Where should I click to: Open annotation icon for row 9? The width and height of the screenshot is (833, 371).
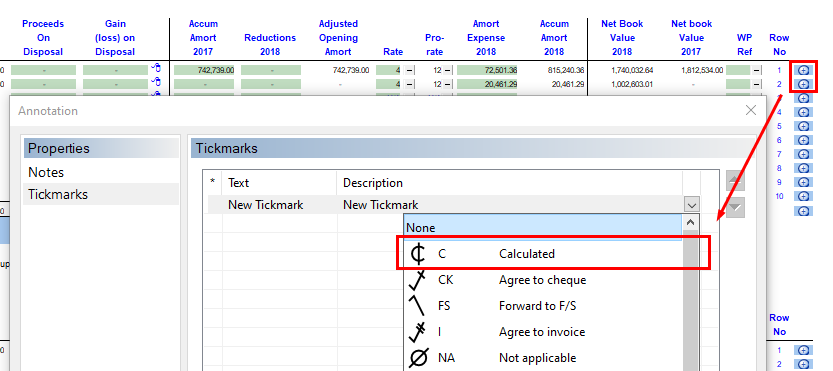(803, 182)
